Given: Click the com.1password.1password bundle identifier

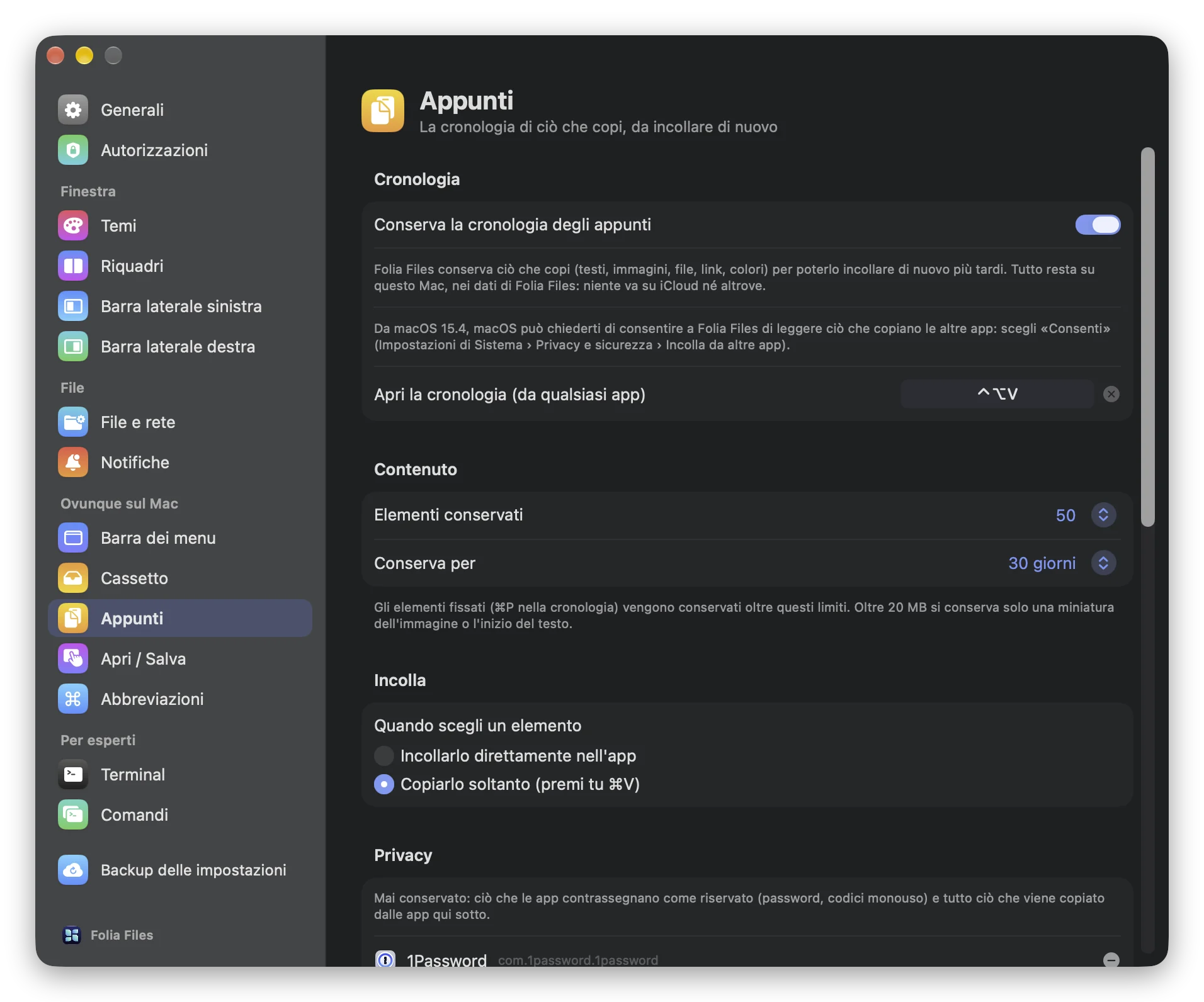Looking at the screenshot, I should point(578,960).
